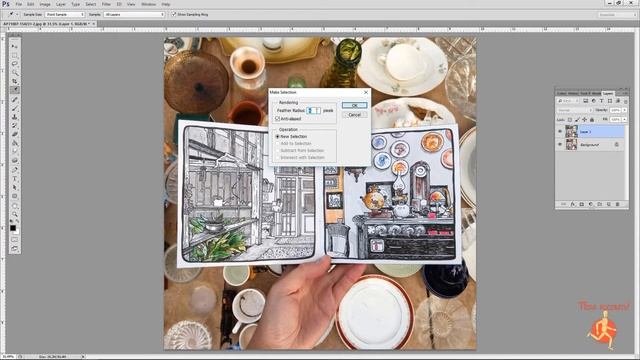Select the Horizontal Type tool

pos(14,179)
